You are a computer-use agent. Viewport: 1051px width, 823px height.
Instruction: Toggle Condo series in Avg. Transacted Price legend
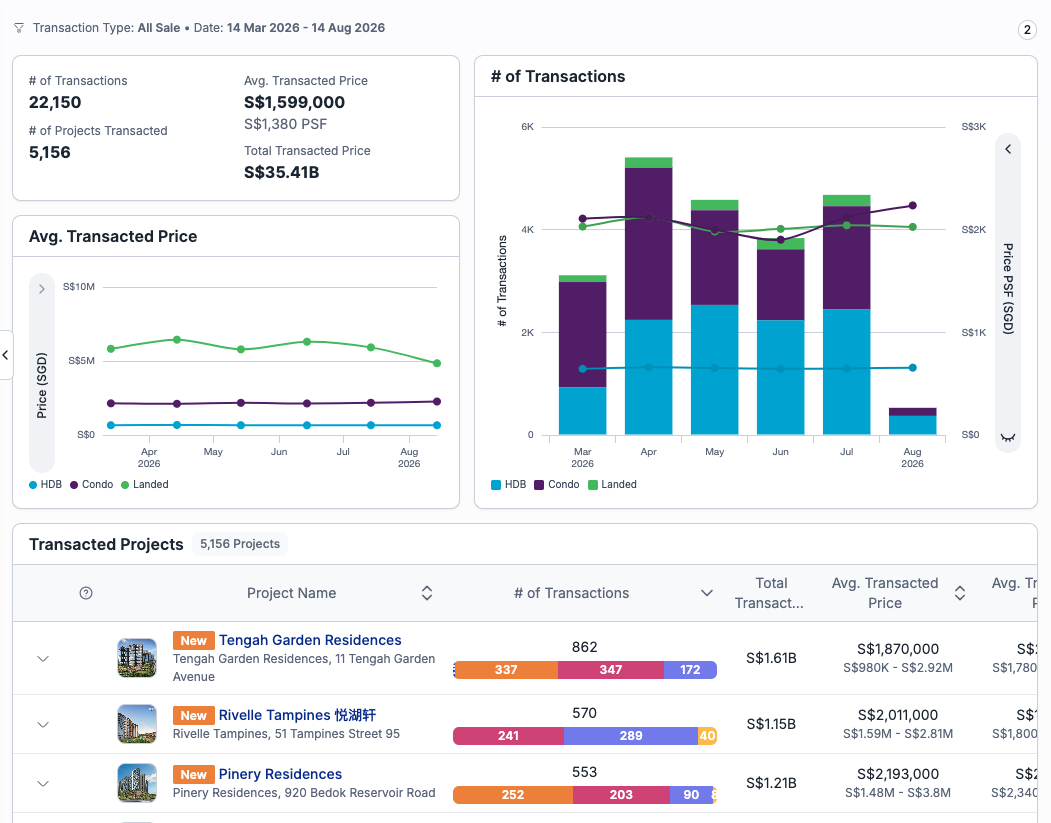(x=91, y=485)
